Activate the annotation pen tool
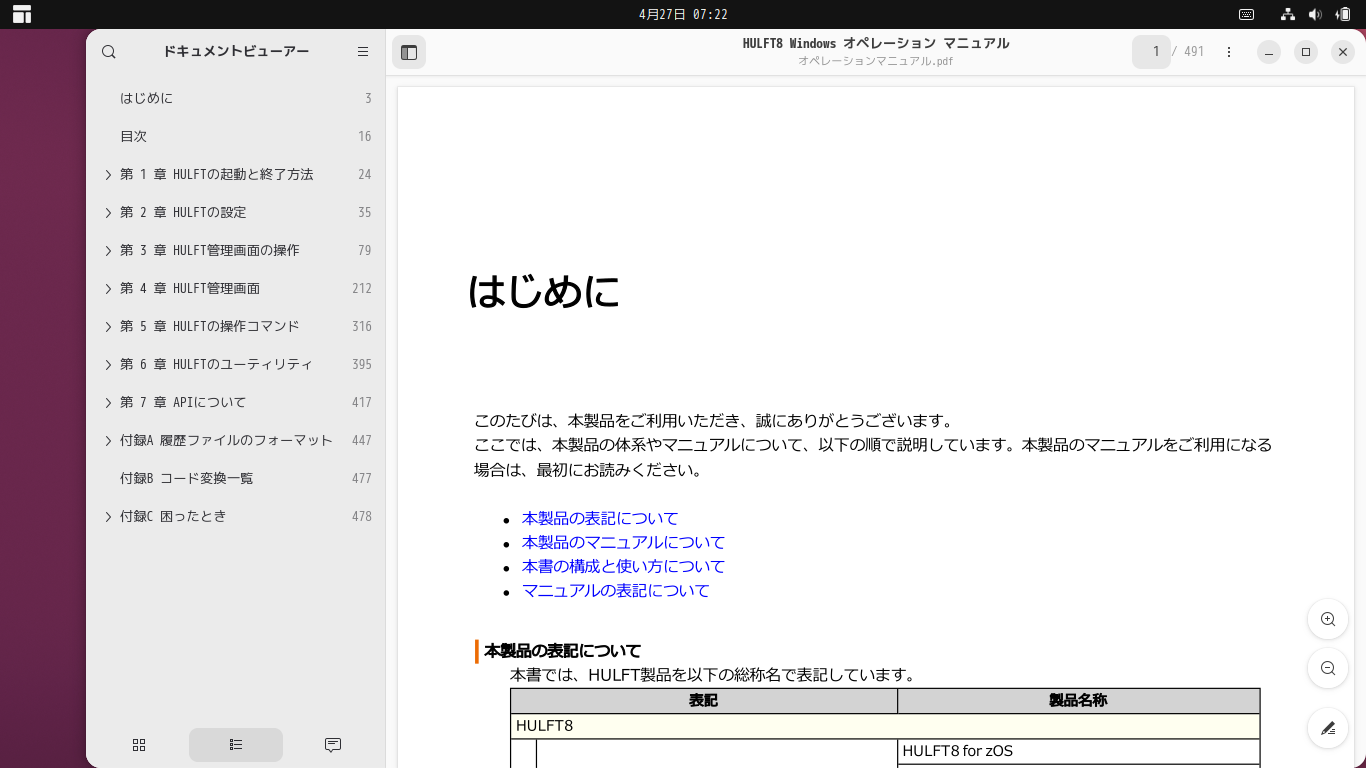The width and height of the screenshot is (1366, 768). pyautogui.click(x=1327, y=728)
